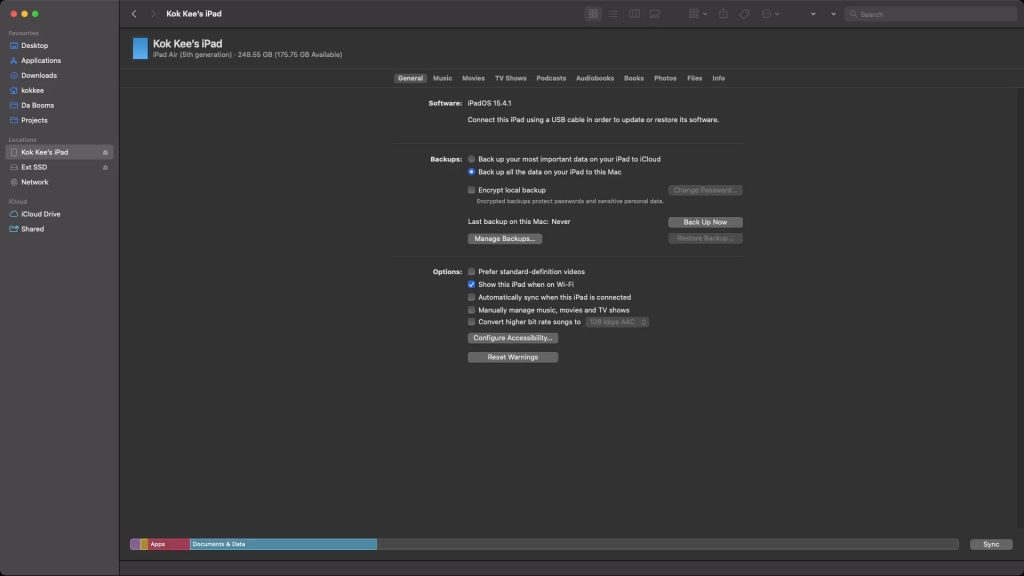Switch to the Music tab
This screenshot has height=576, width=1024.
pyautogui.click(x=442, y=78)
